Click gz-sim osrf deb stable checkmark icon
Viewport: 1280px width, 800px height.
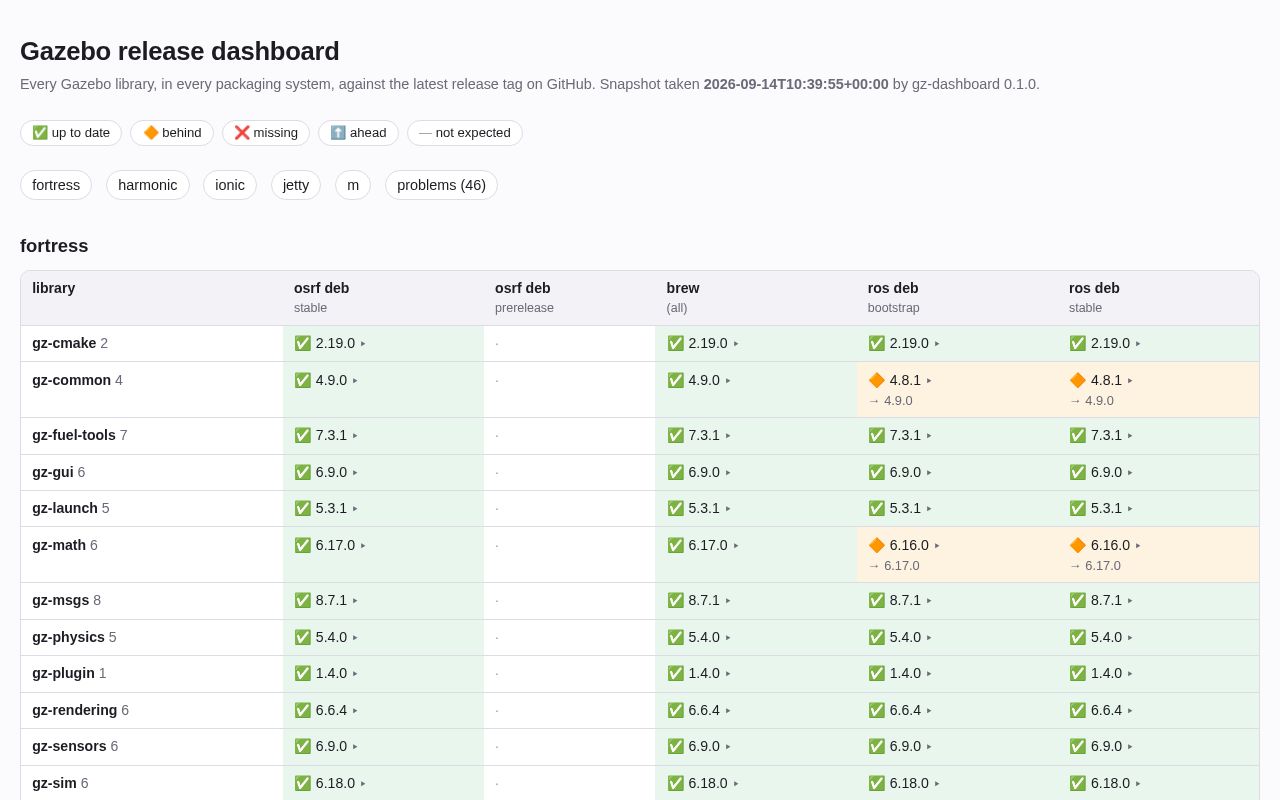pos(302,783)
